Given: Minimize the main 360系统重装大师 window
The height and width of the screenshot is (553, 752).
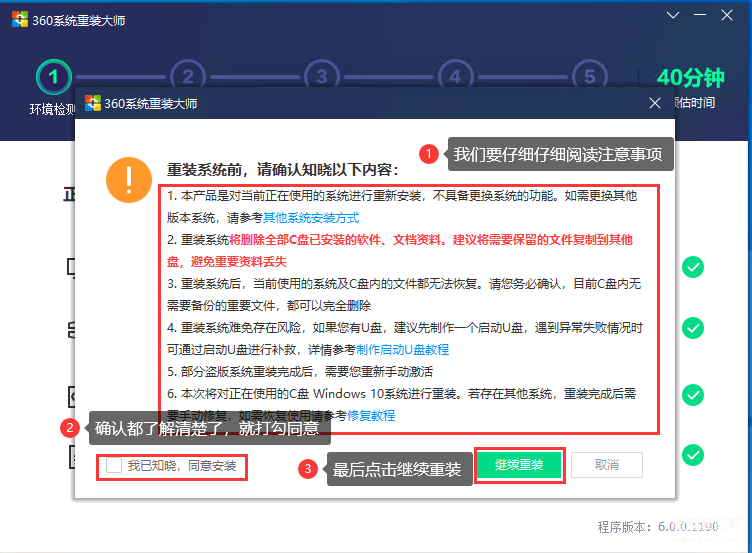Looking at the screenshot, I should tap(700, 15).
